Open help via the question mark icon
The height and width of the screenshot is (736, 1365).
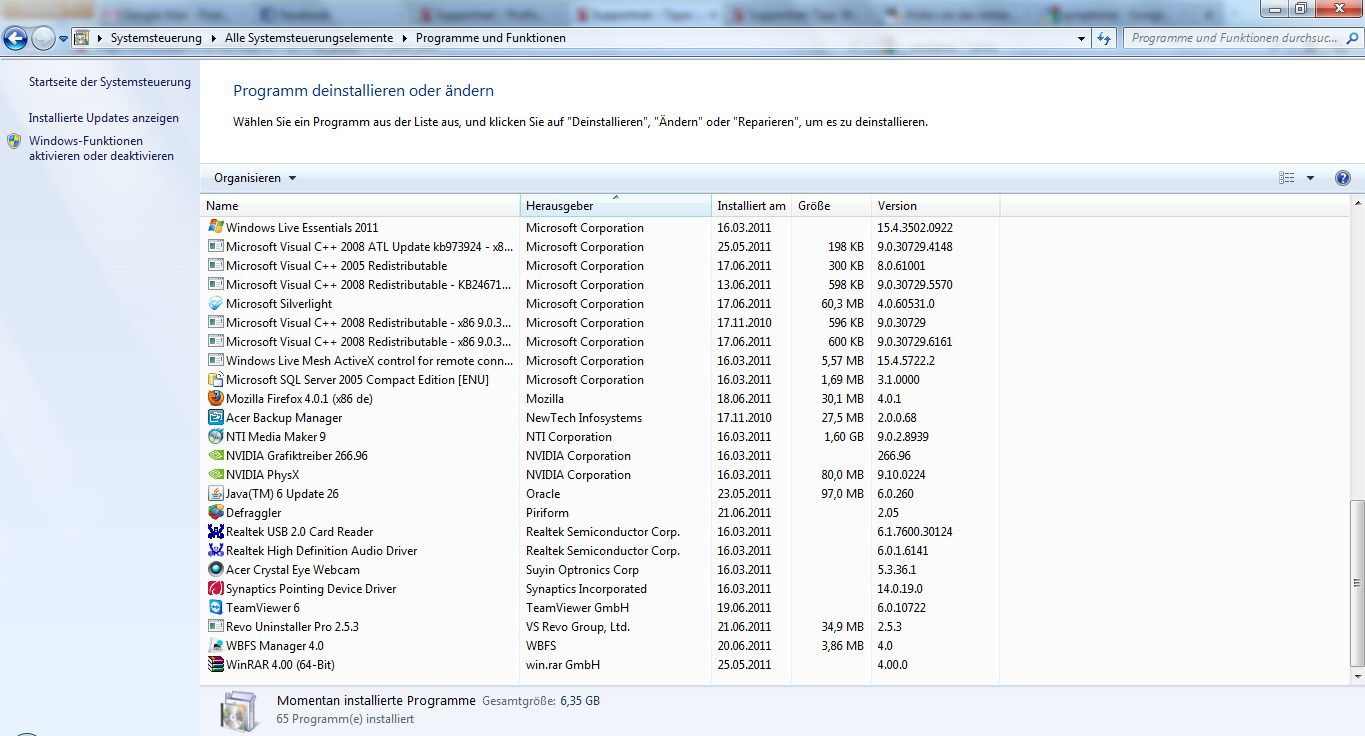(x=1342, y=177)
